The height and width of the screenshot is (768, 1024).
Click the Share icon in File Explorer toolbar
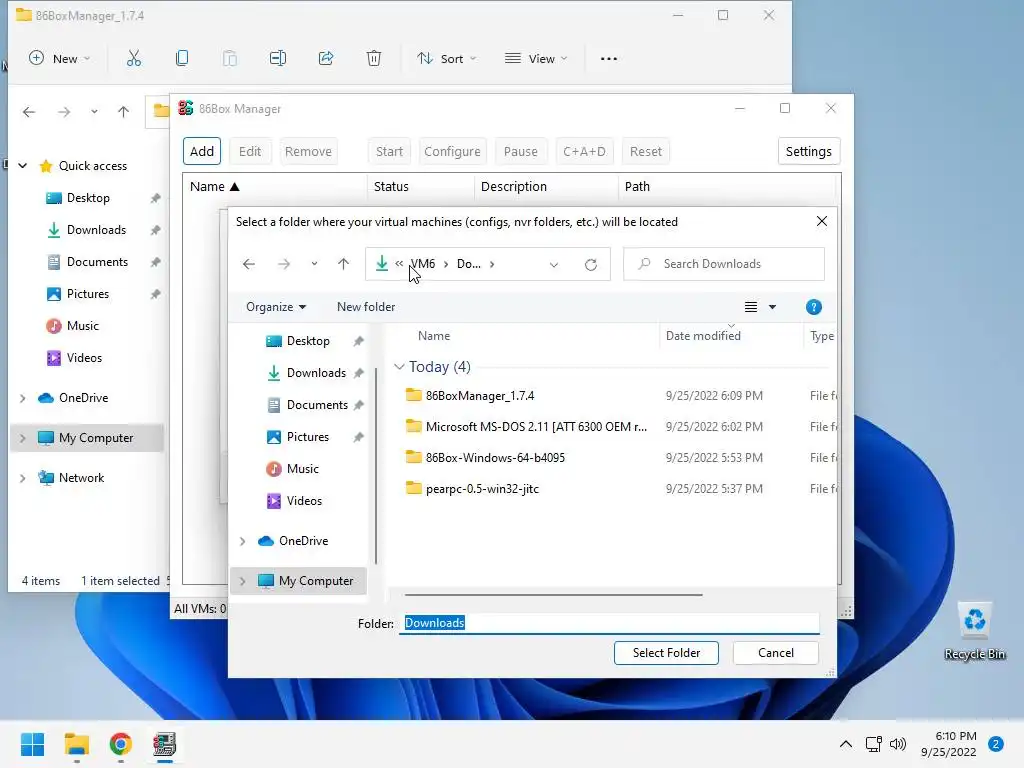click(326, 59)
